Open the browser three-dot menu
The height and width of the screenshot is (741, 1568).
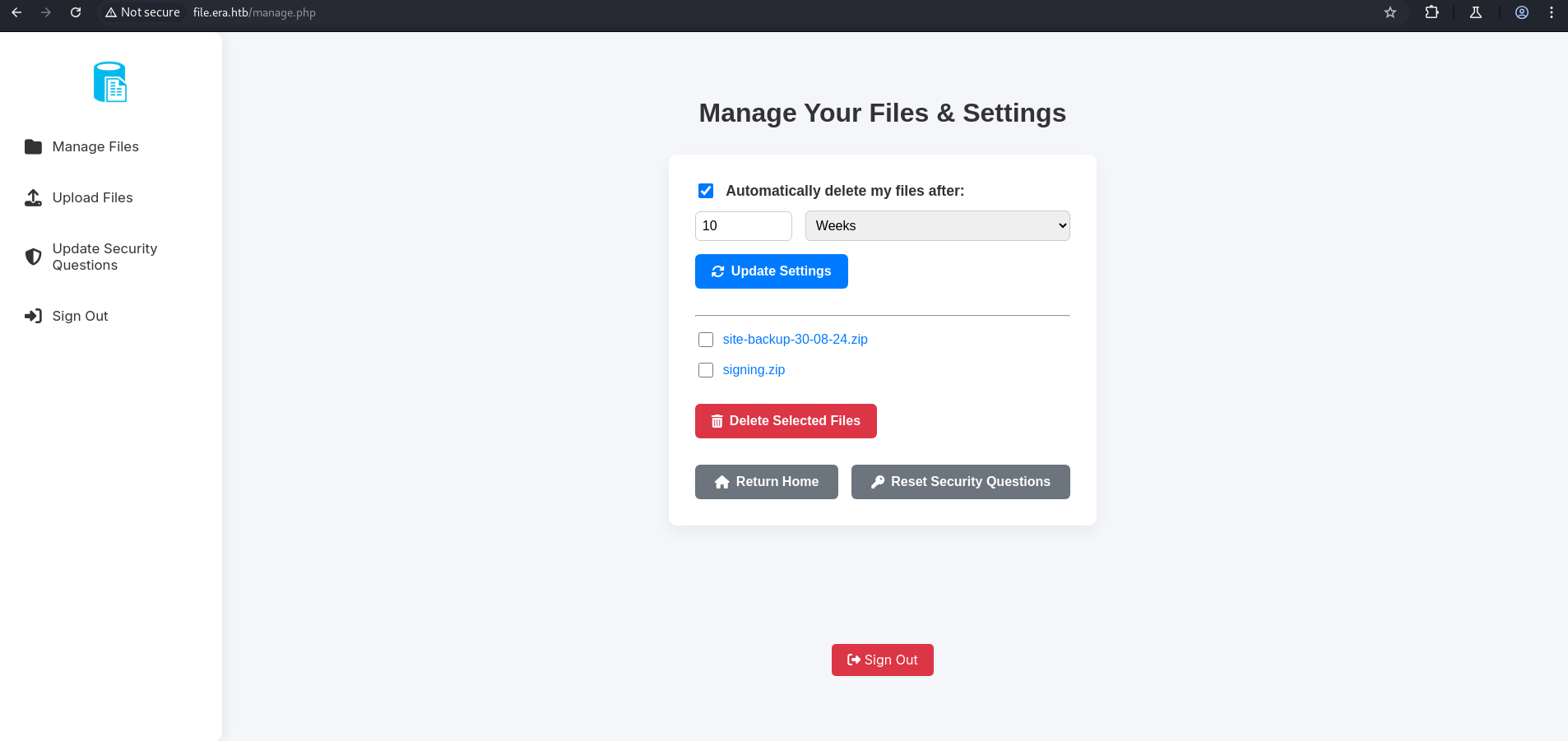[1552, 12]
